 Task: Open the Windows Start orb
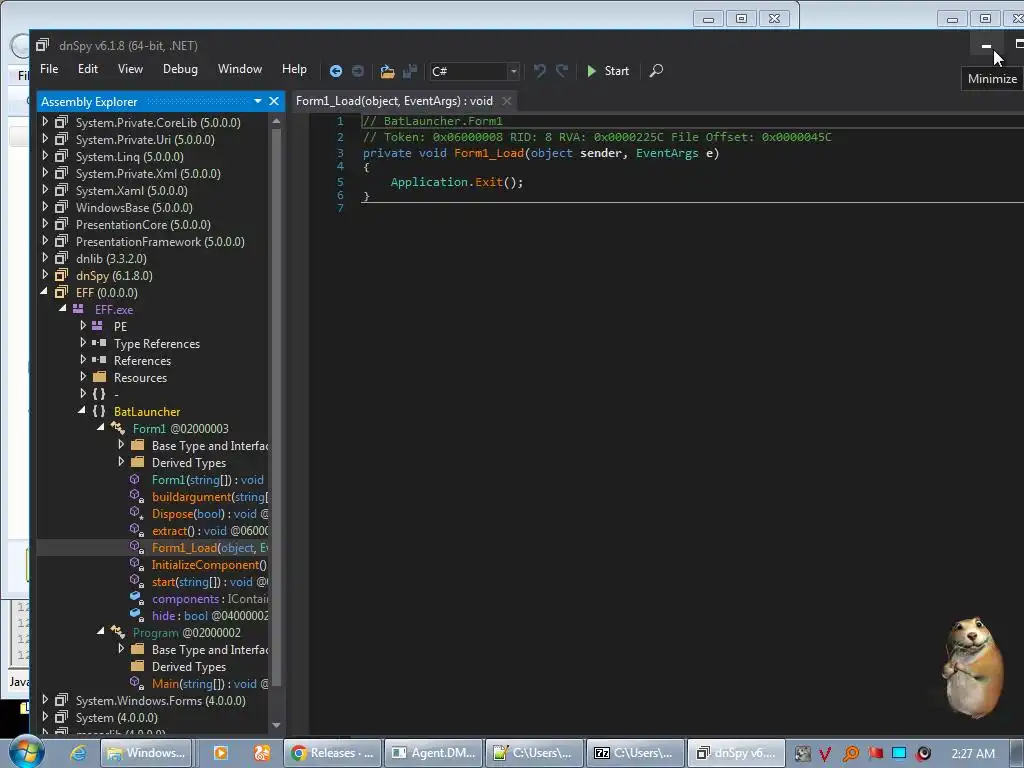coord(26,753)
